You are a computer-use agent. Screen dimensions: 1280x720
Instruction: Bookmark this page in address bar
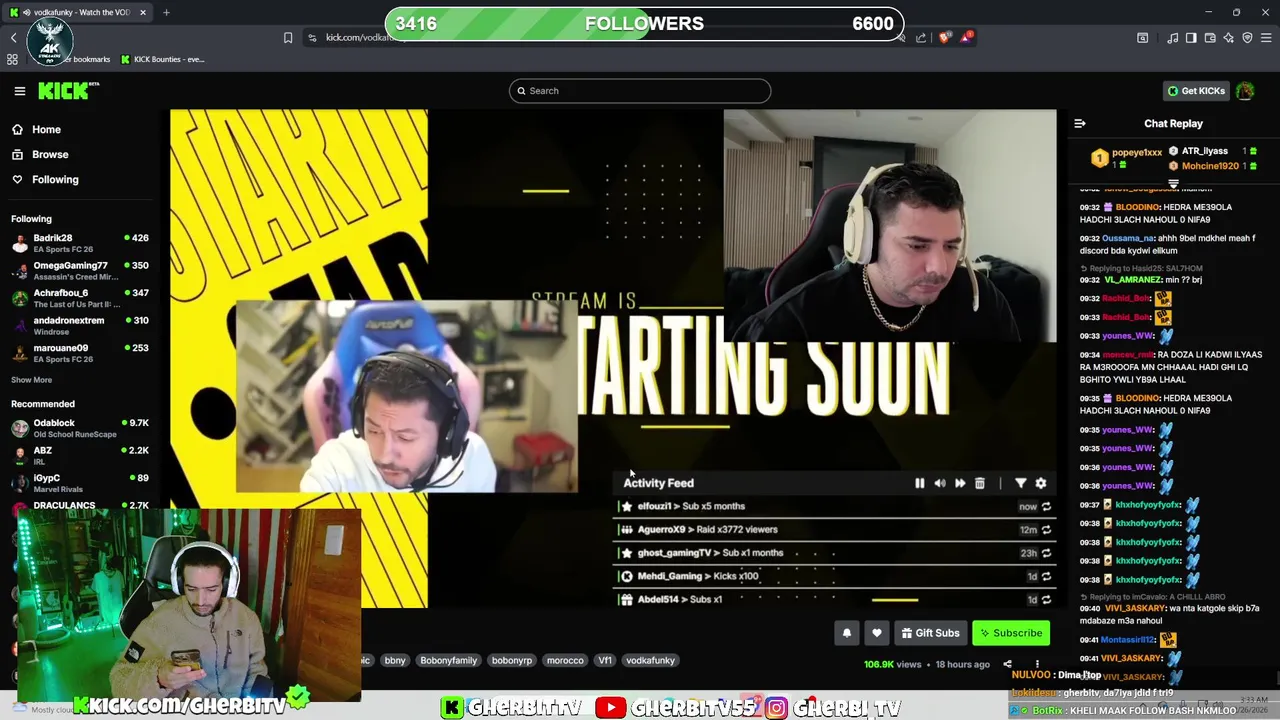tap(288, 38)
